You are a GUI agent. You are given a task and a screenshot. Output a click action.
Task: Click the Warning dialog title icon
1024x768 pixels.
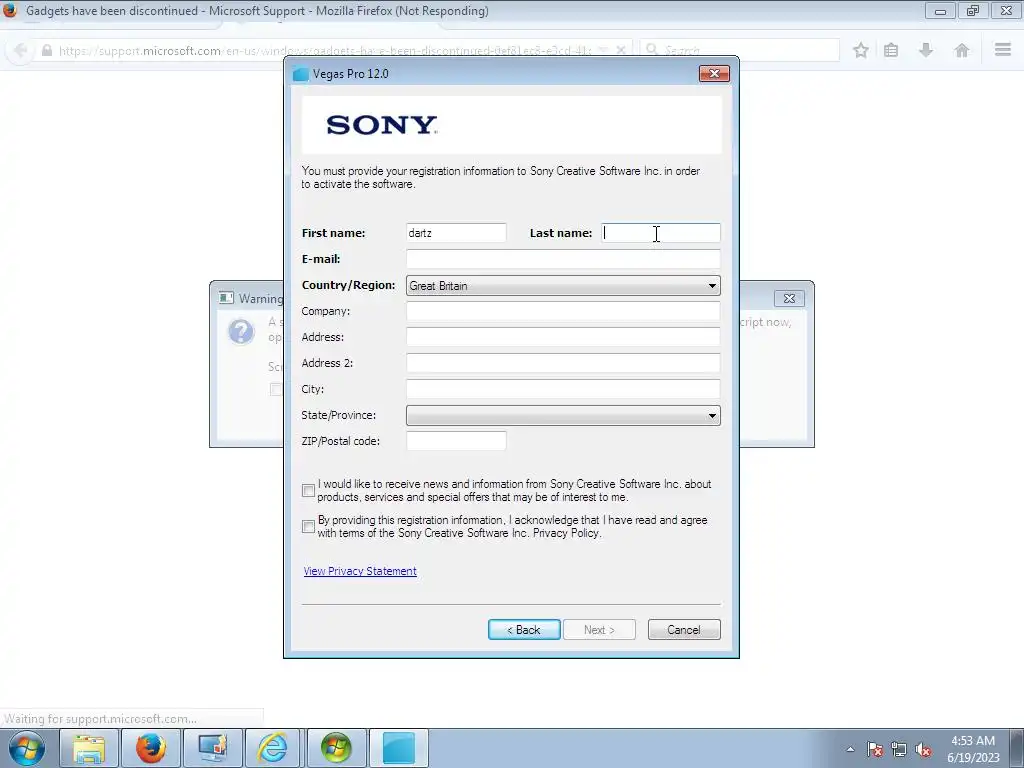point(227,298)
